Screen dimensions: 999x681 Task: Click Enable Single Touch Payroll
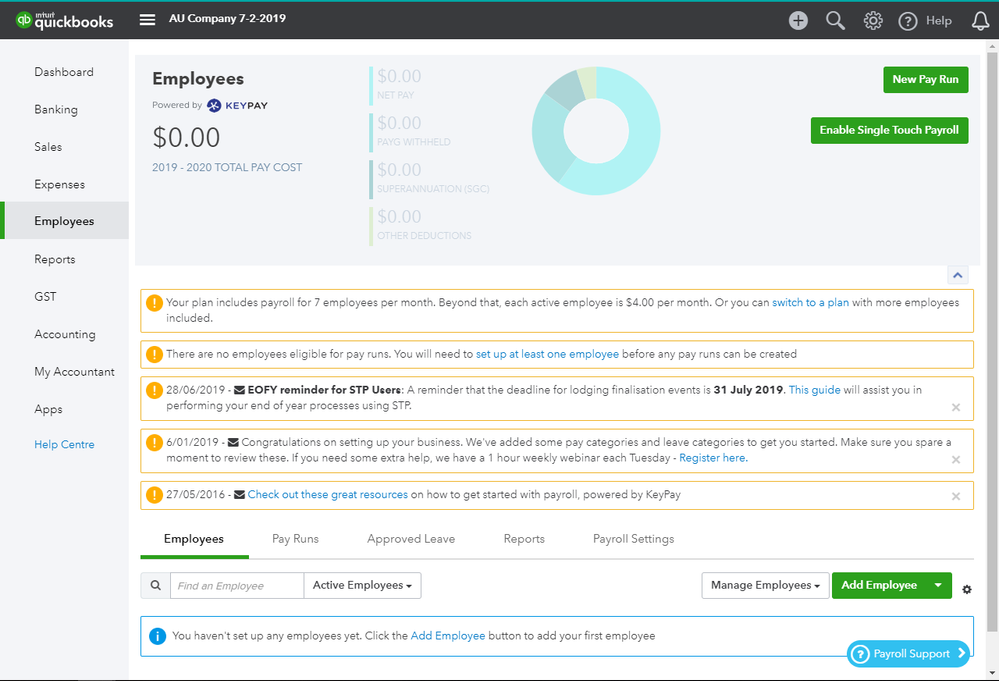pyautogui.click(x=889, y=130)
